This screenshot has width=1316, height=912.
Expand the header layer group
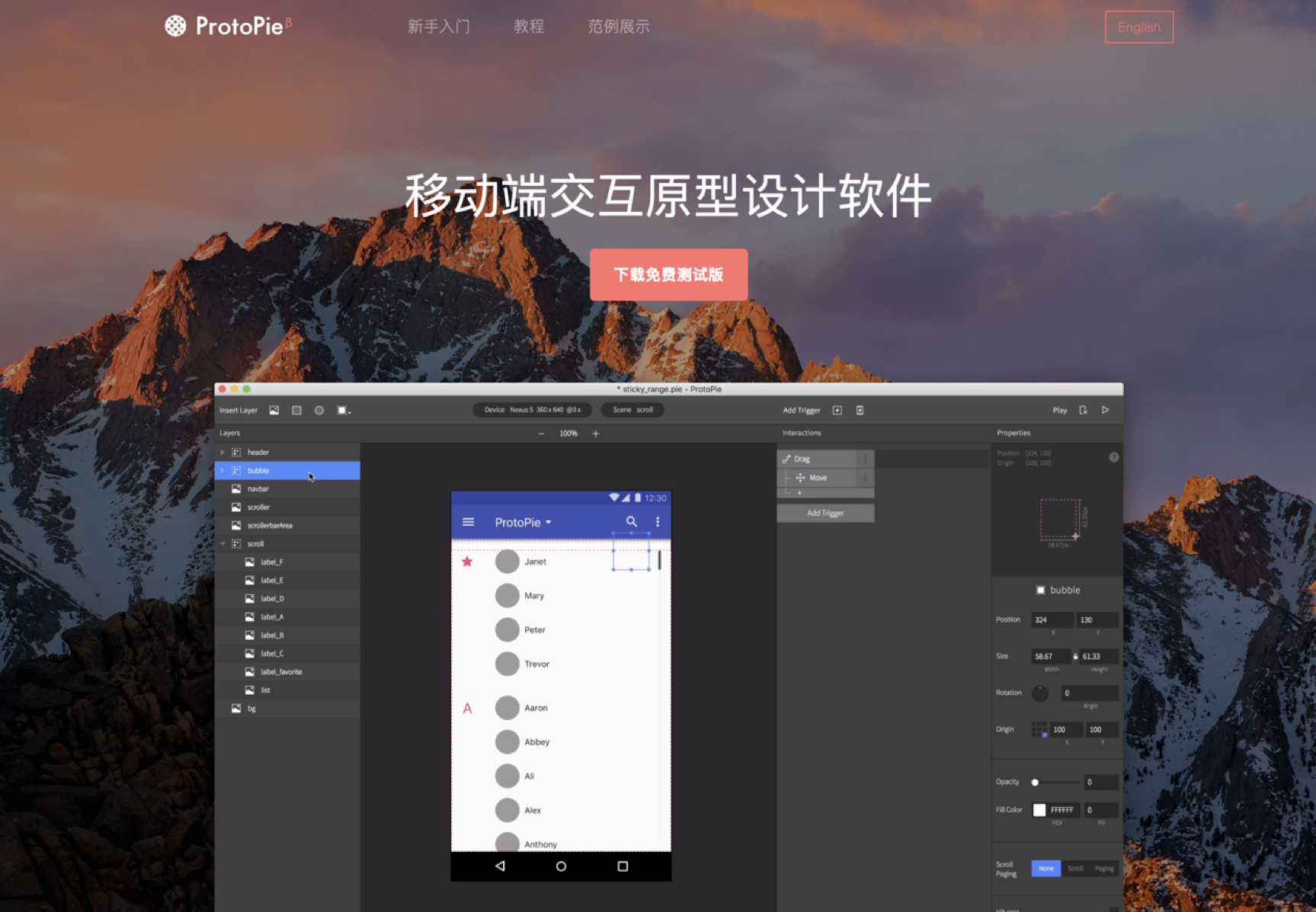click(223, 453)
